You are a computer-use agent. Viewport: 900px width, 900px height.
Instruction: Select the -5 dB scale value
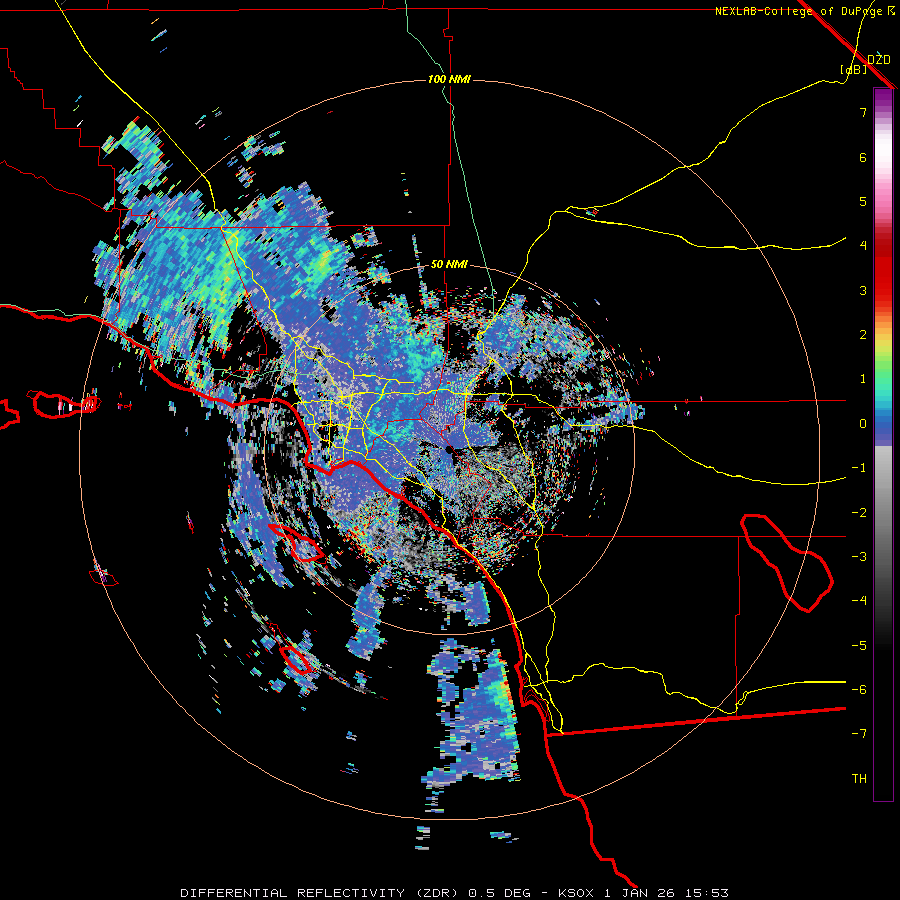[859, 646]
